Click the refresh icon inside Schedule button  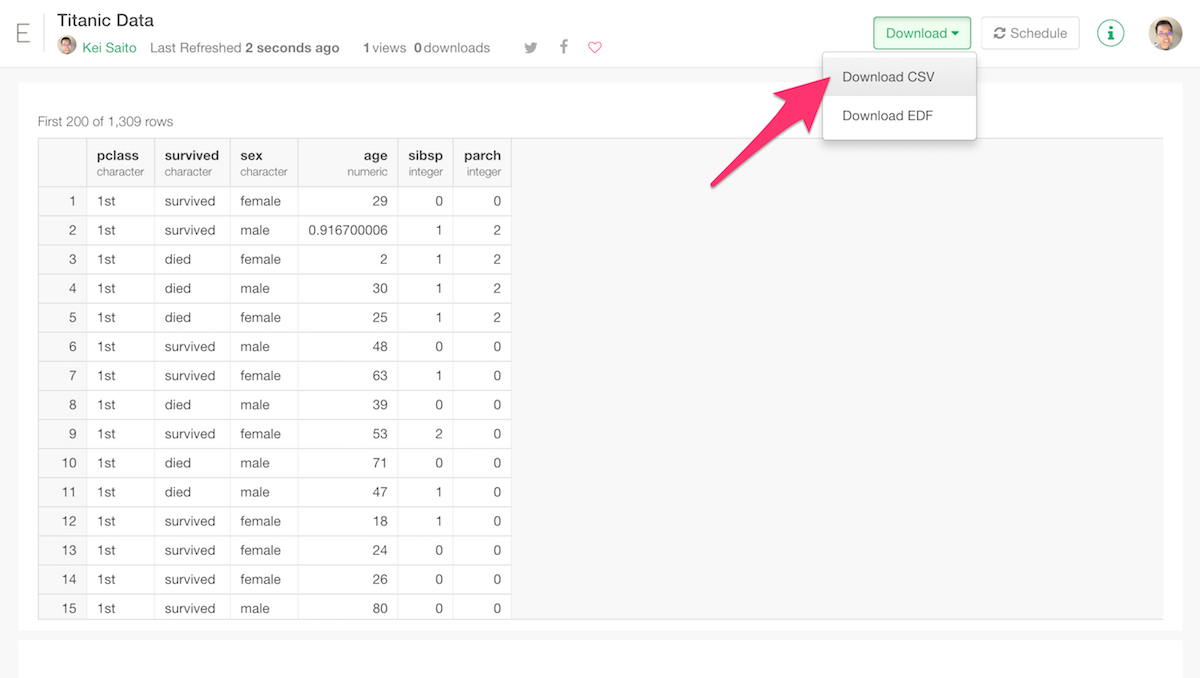click(999, 32)
